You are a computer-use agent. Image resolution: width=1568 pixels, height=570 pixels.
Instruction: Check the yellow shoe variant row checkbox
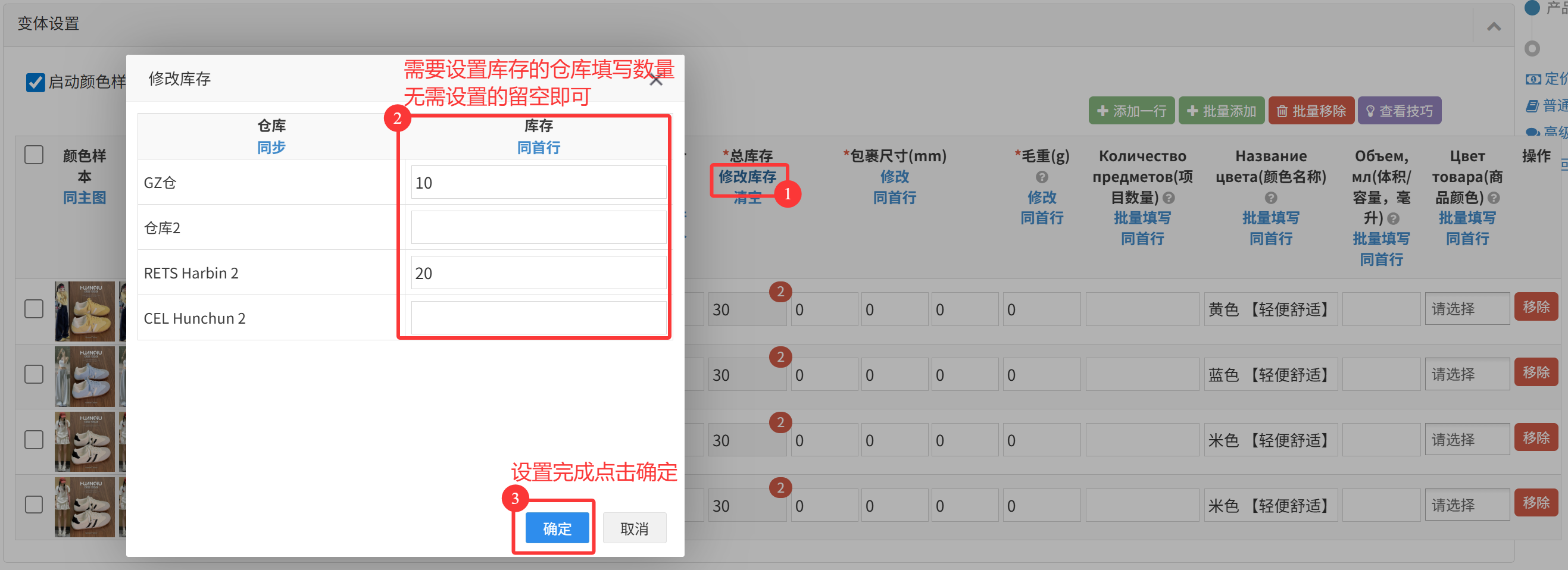point(34,309)
